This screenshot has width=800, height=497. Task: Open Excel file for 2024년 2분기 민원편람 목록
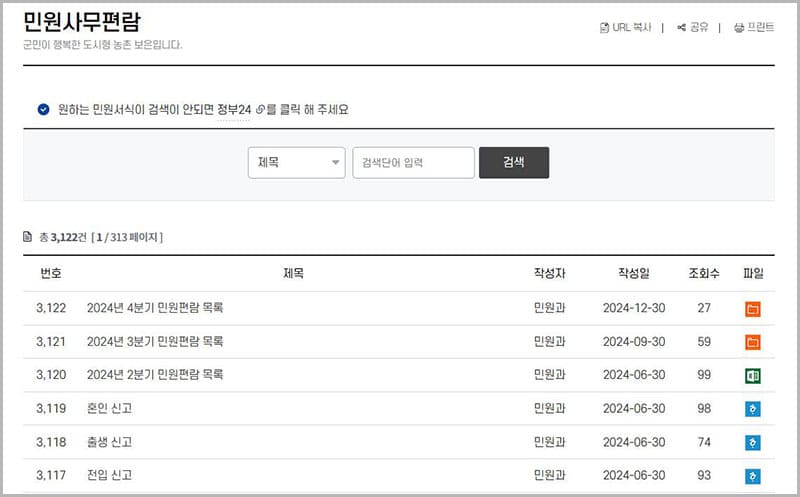point(753,375)
